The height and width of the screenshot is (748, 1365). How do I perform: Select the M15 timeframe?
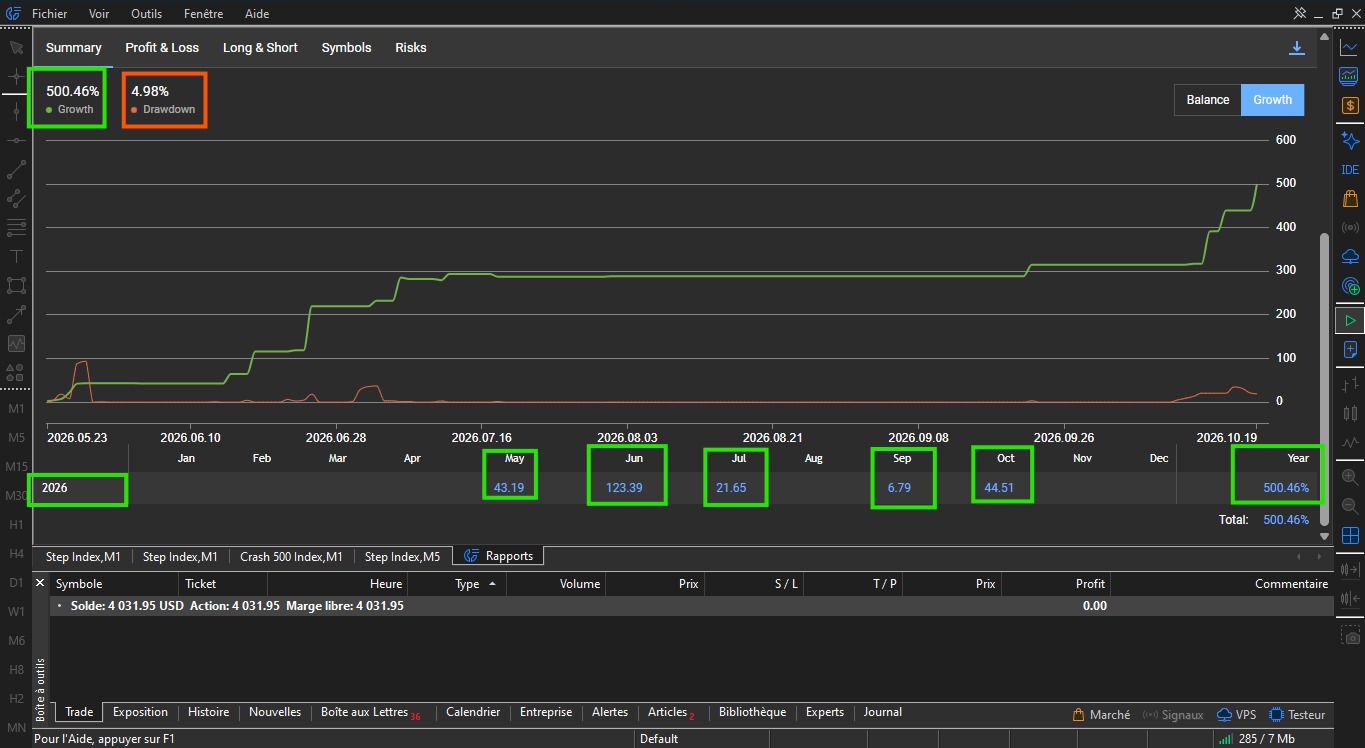[x=16, y=466]
